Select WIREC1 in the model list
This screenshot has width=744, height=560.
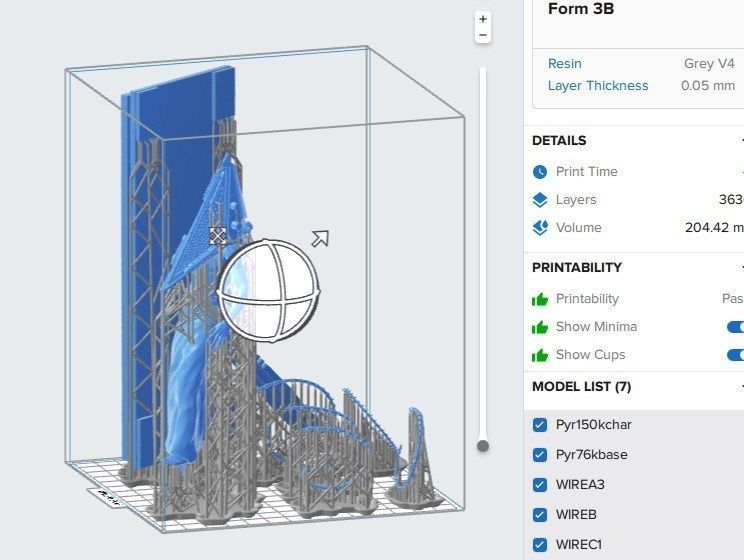578,544
